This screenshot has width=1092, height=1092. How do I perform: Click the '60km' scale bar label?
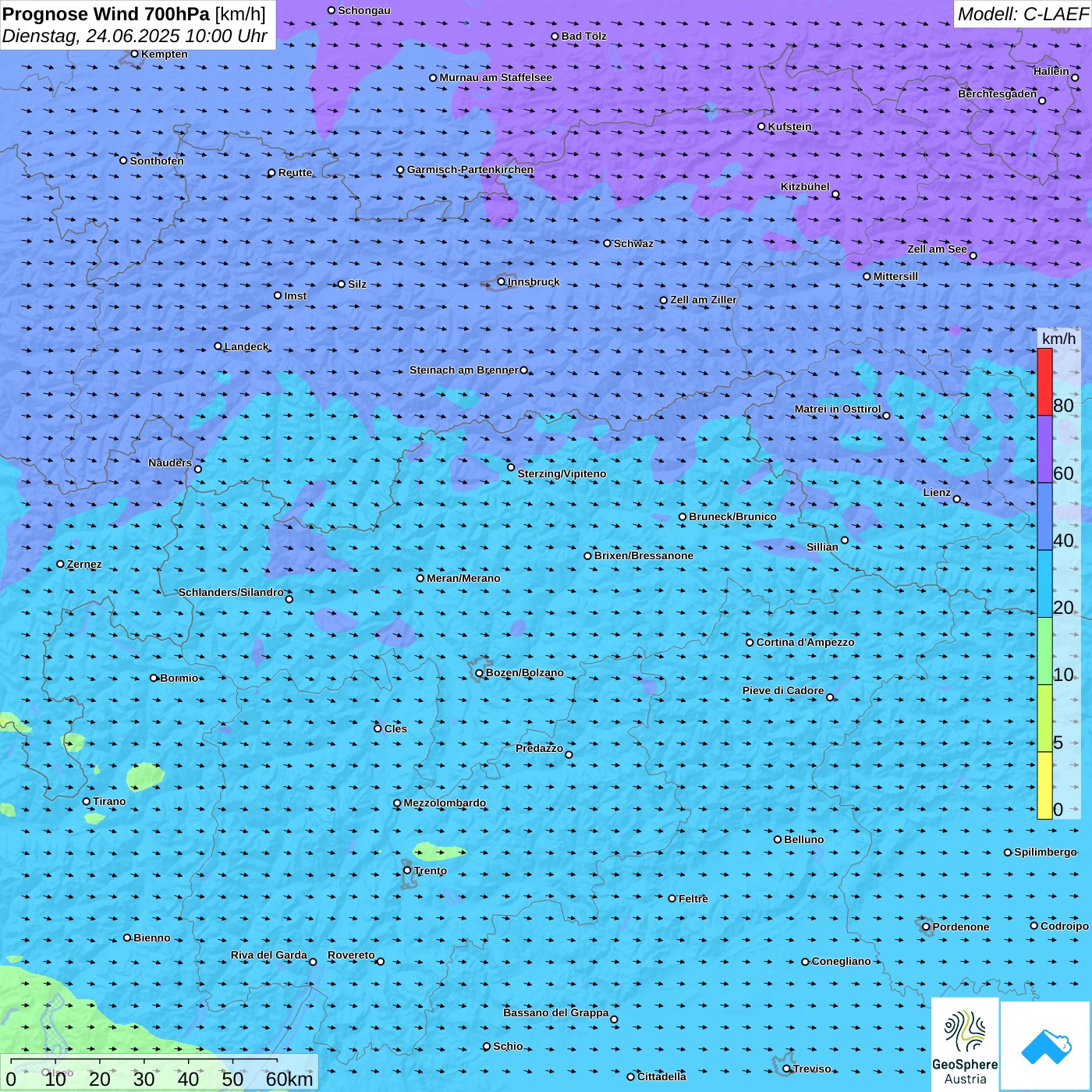tap(289, 1079)
